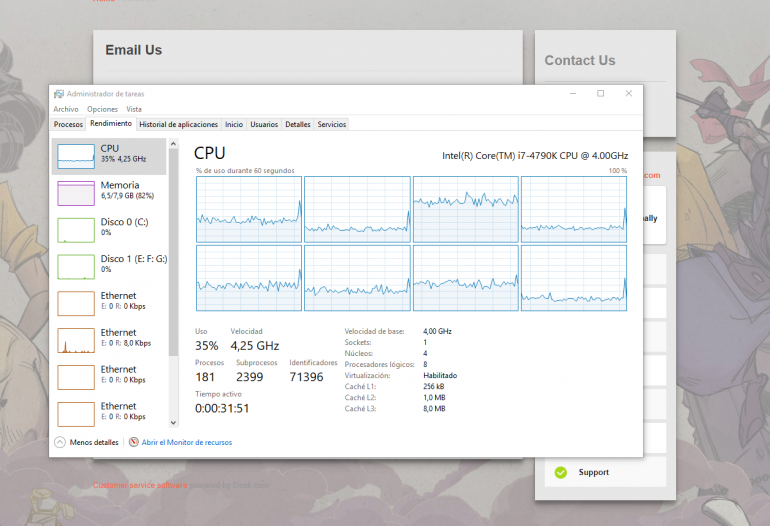Open the Inicio tab
Viewport: 770px width, 526px height.
[x=234, y=124]
